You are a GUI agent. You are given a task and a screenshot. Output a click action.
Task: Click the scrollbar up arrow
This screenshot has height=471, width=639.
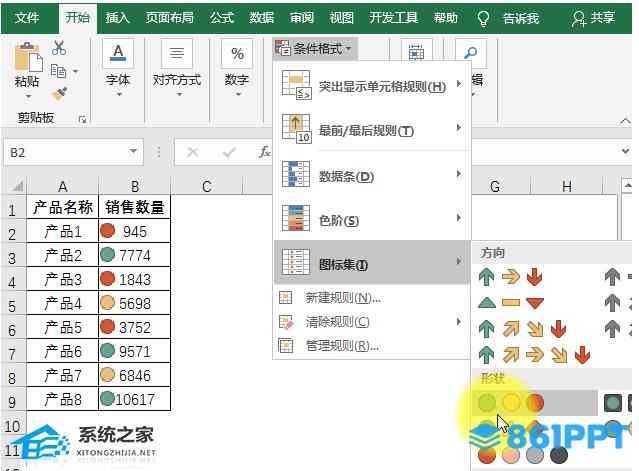[627, 186]
